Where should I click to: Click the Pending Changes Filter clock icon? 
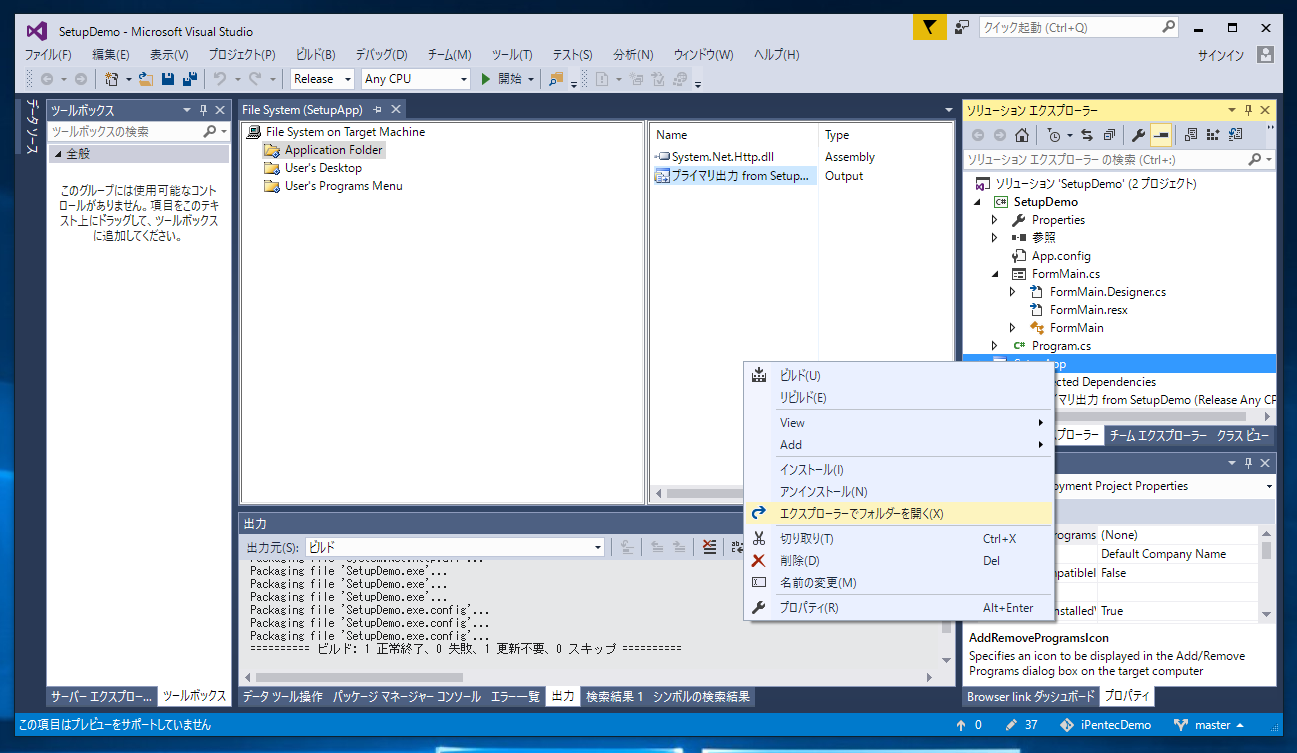click(x=1054, y=135)
